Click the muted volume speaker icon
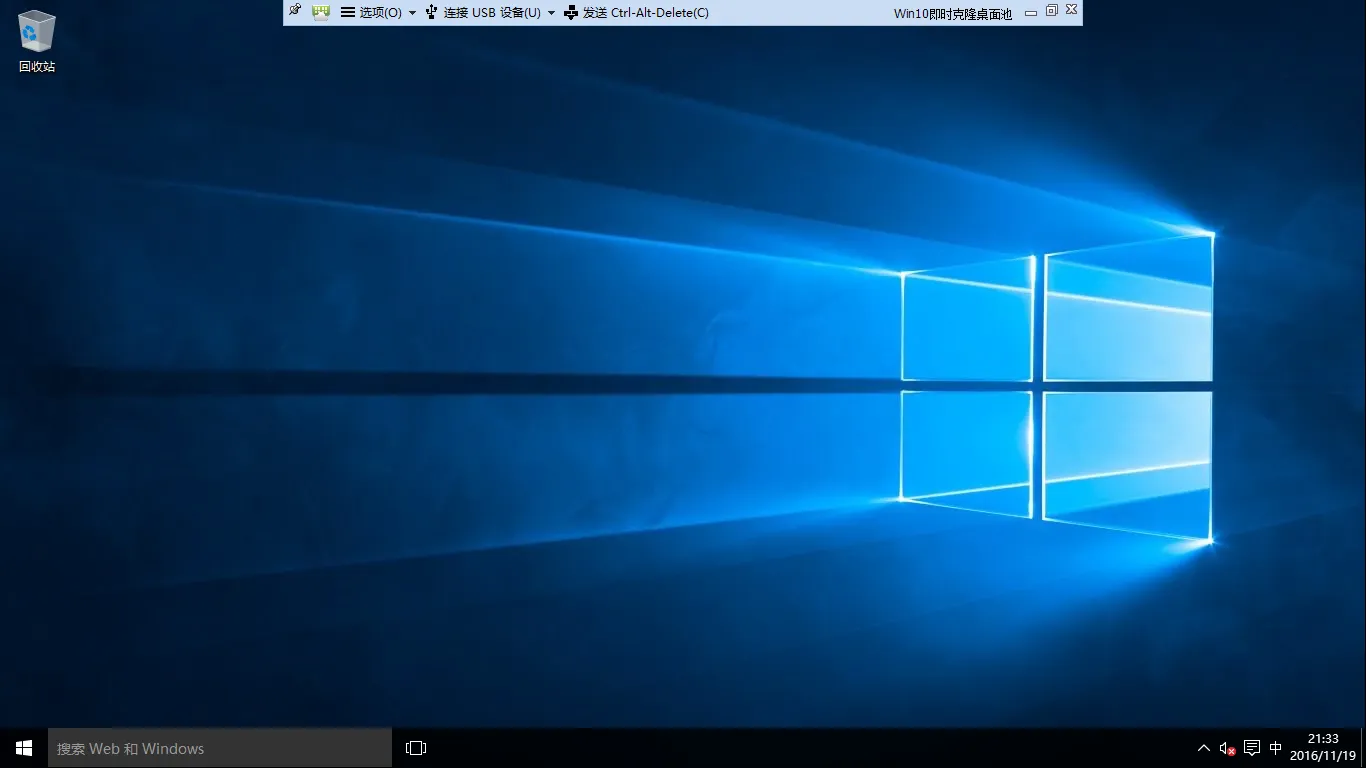 (1228, 748)
